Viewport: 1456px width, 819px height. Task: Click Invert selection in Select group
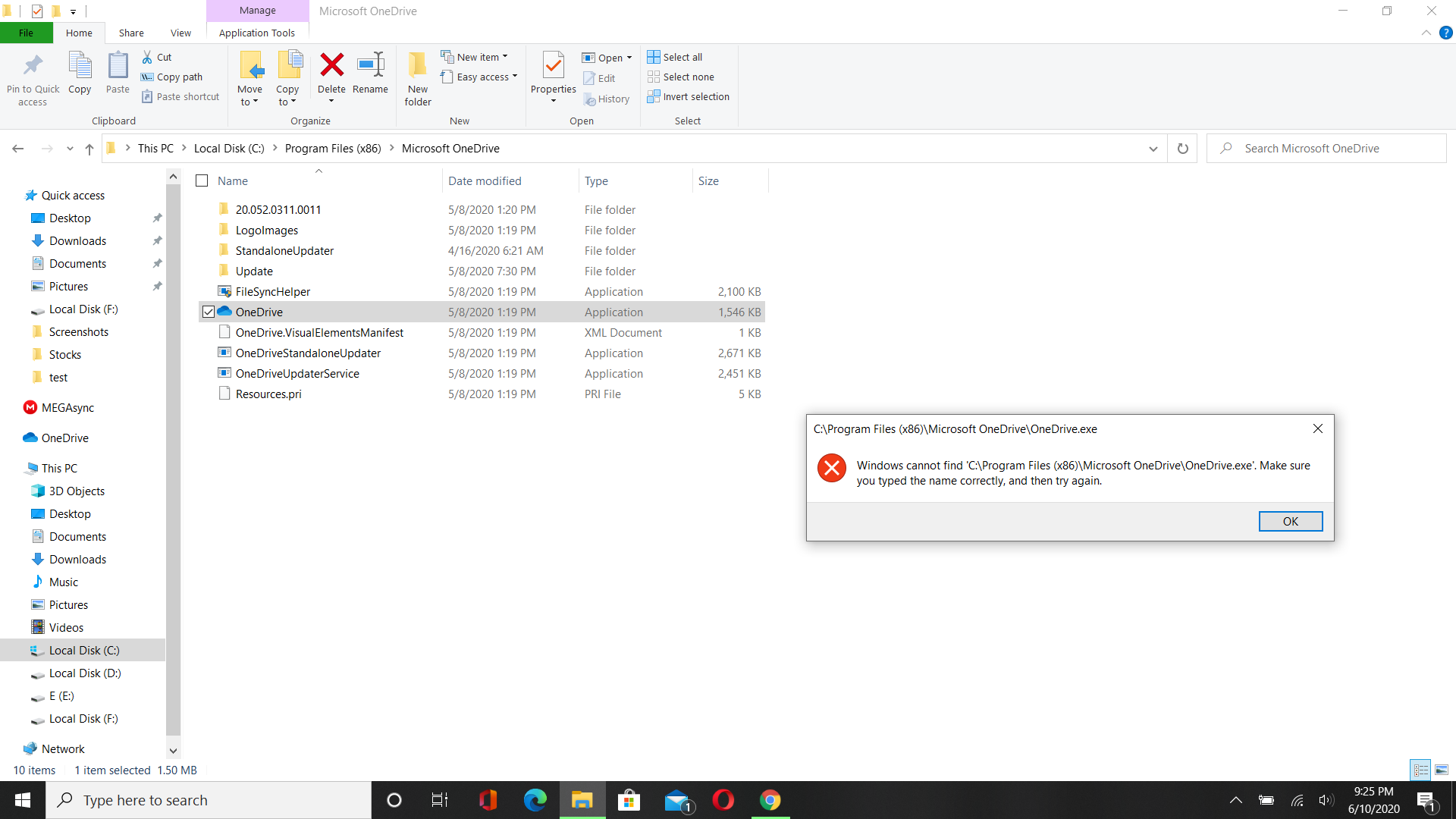pos(688,97)
